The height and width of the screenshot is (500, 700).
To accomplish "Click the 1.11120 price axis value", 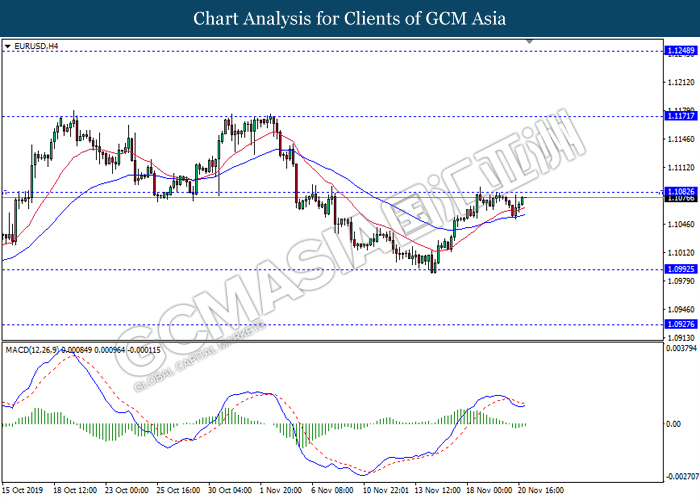I will point(681,168).
